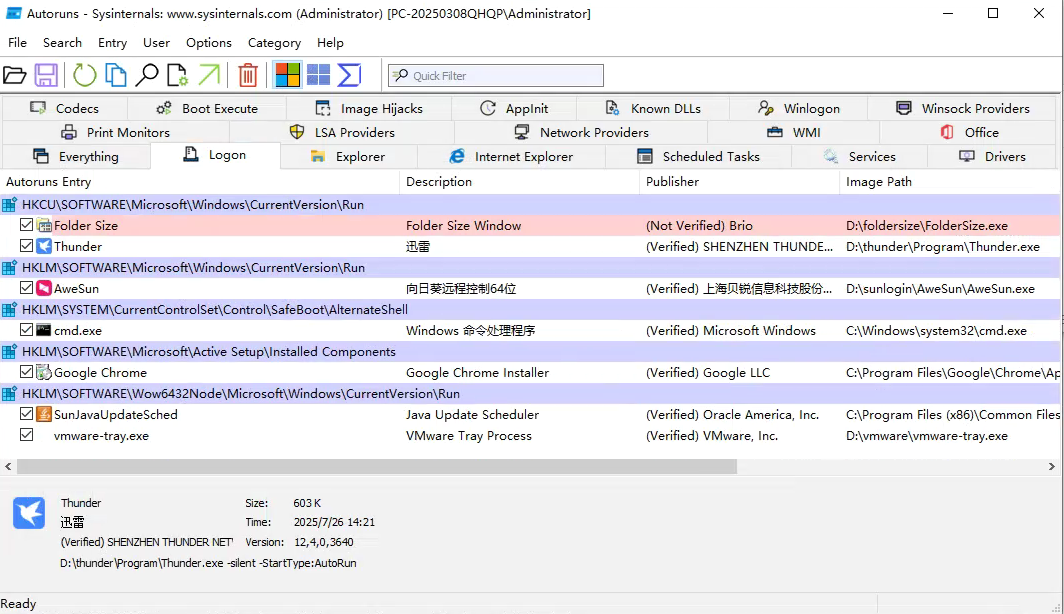
Task: Toggle the colored Windows entries filter icon
Action: [x=288, y=75]
